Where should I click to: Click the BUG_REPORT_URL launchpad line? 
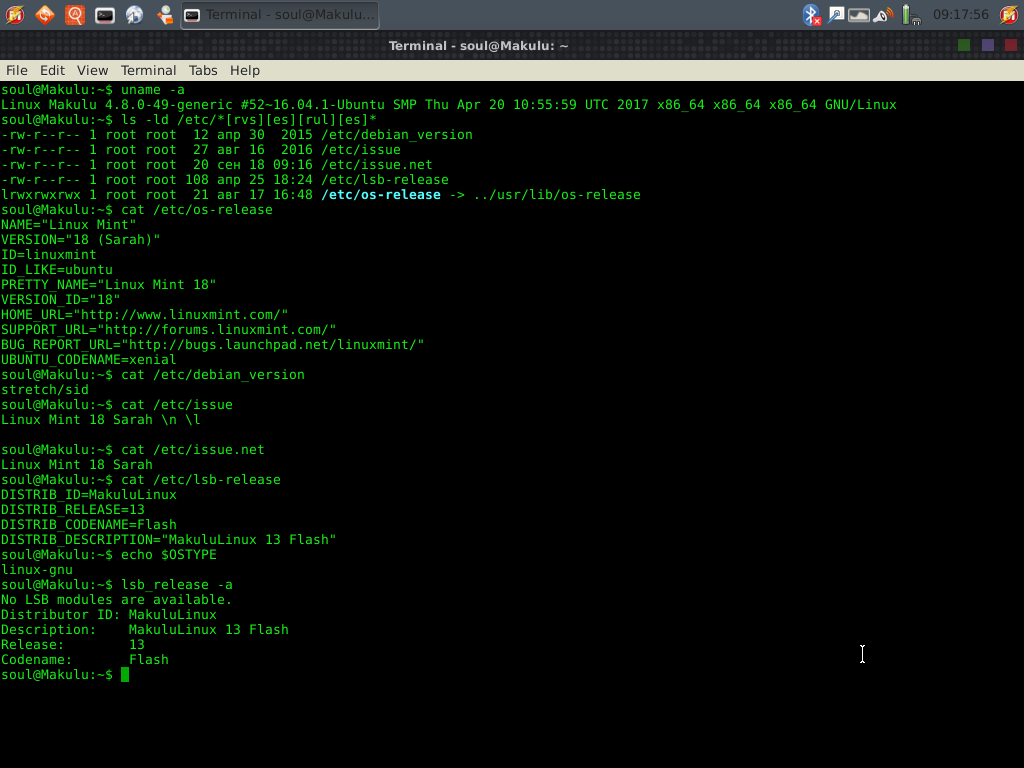coord(212,345)
